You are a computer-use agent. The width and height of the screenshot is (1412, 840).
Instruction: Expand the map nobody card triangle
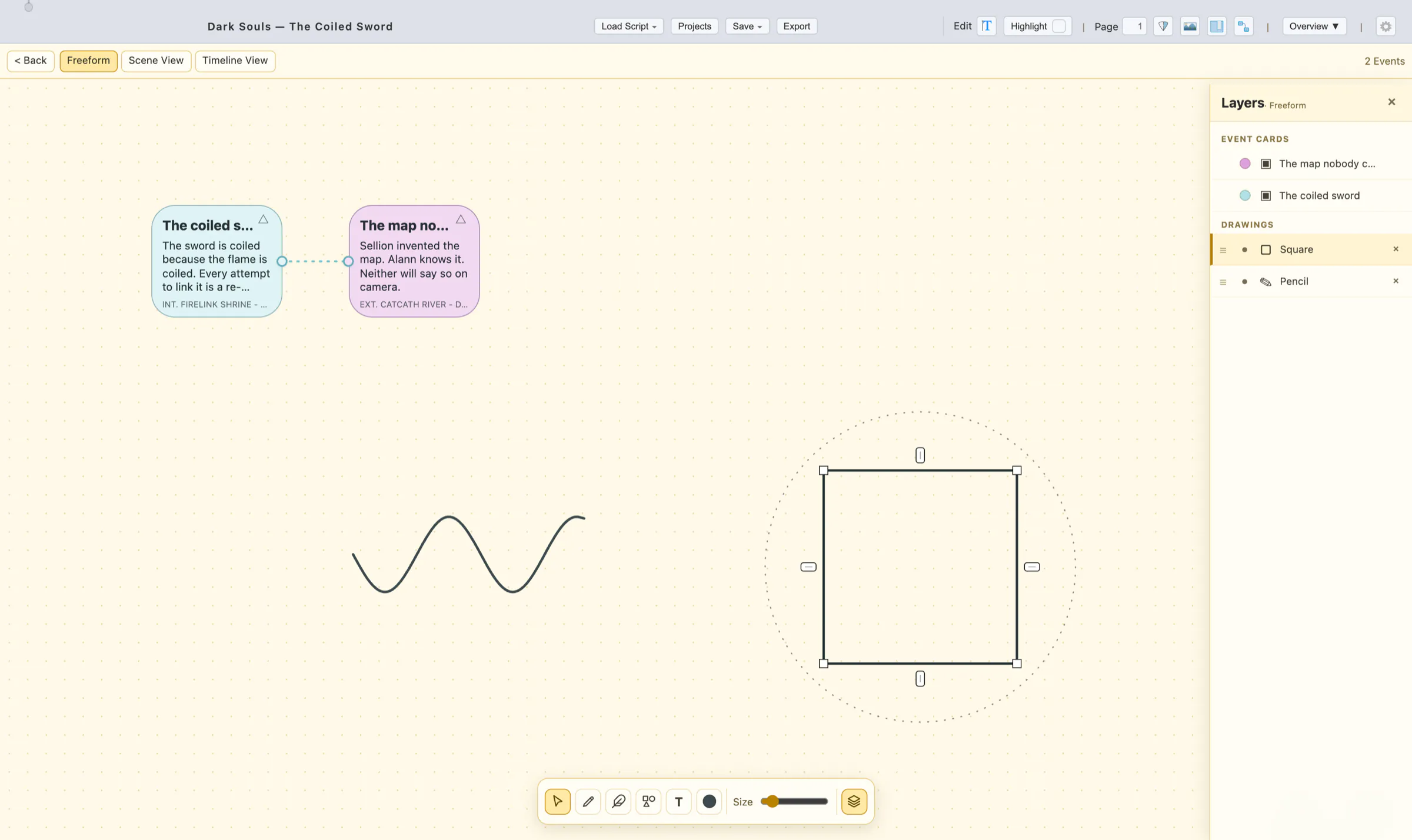[x=461, y=219]
